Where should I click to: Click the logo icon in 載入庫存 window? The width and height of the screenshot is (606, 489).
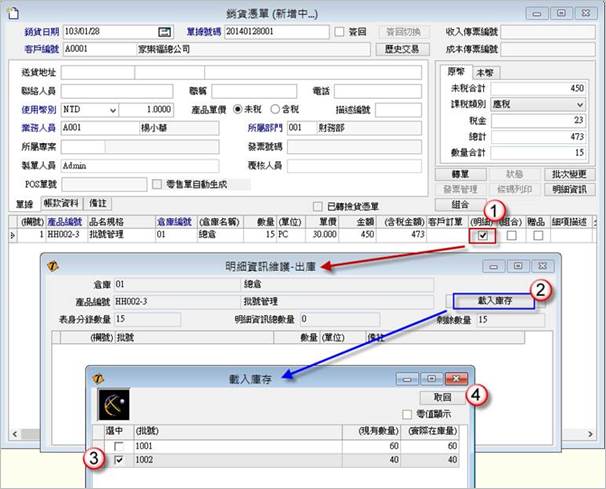[x=114, y=404]
